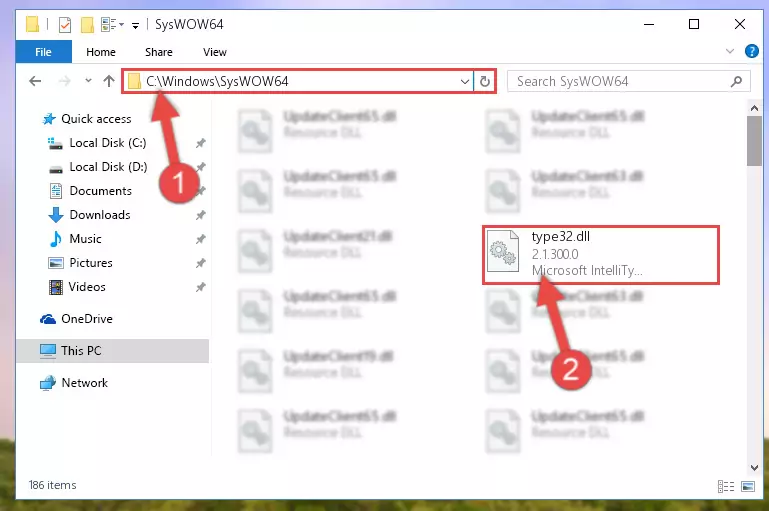Open Downloads in the sidebar
The height and width of the screenshot is (511, 769).
click(x=100, y=215)
